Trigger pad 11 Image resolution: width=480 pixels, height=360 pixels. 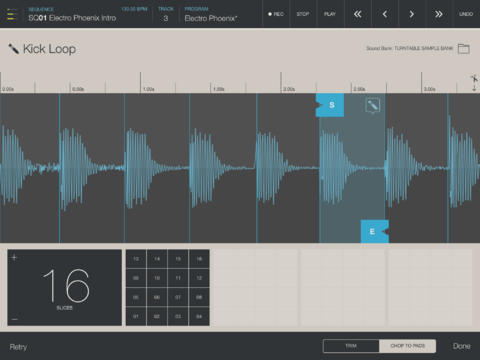coord(178,278)
